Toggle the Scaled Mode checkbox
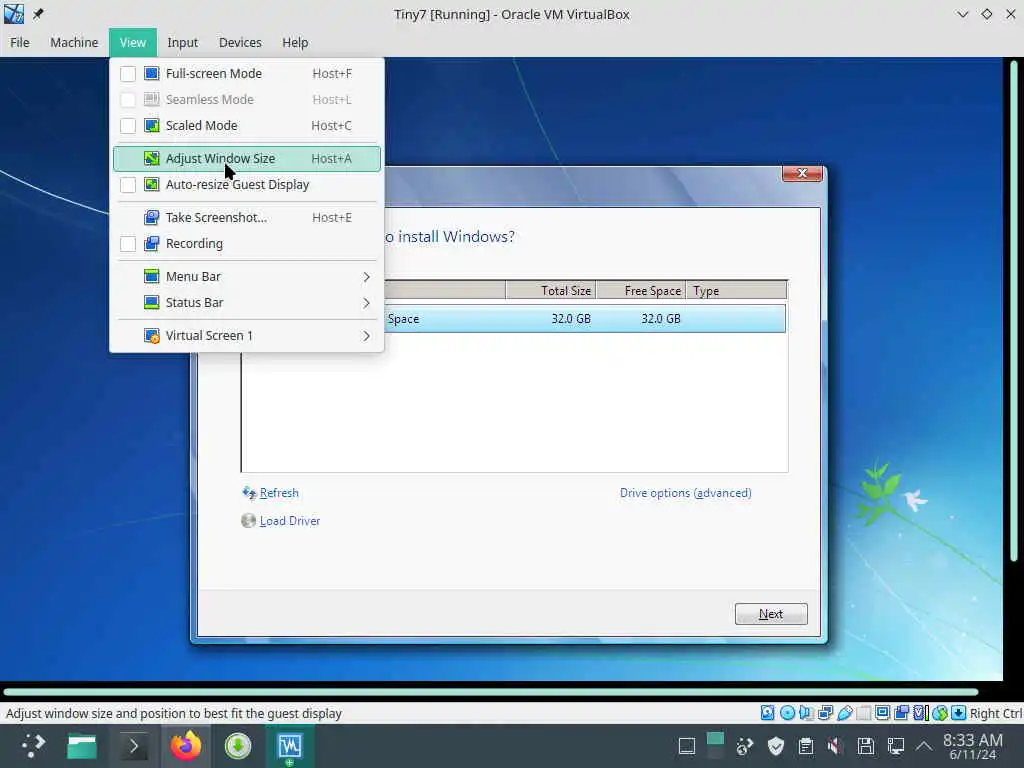 pyautogui.click(x=128, y=125)
